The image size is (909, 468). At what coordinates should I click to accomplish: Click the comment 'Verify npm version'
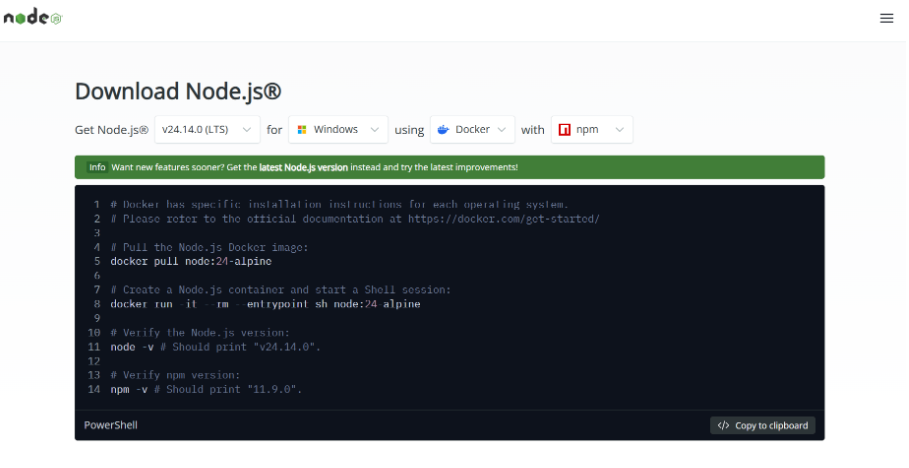(175, 375)
